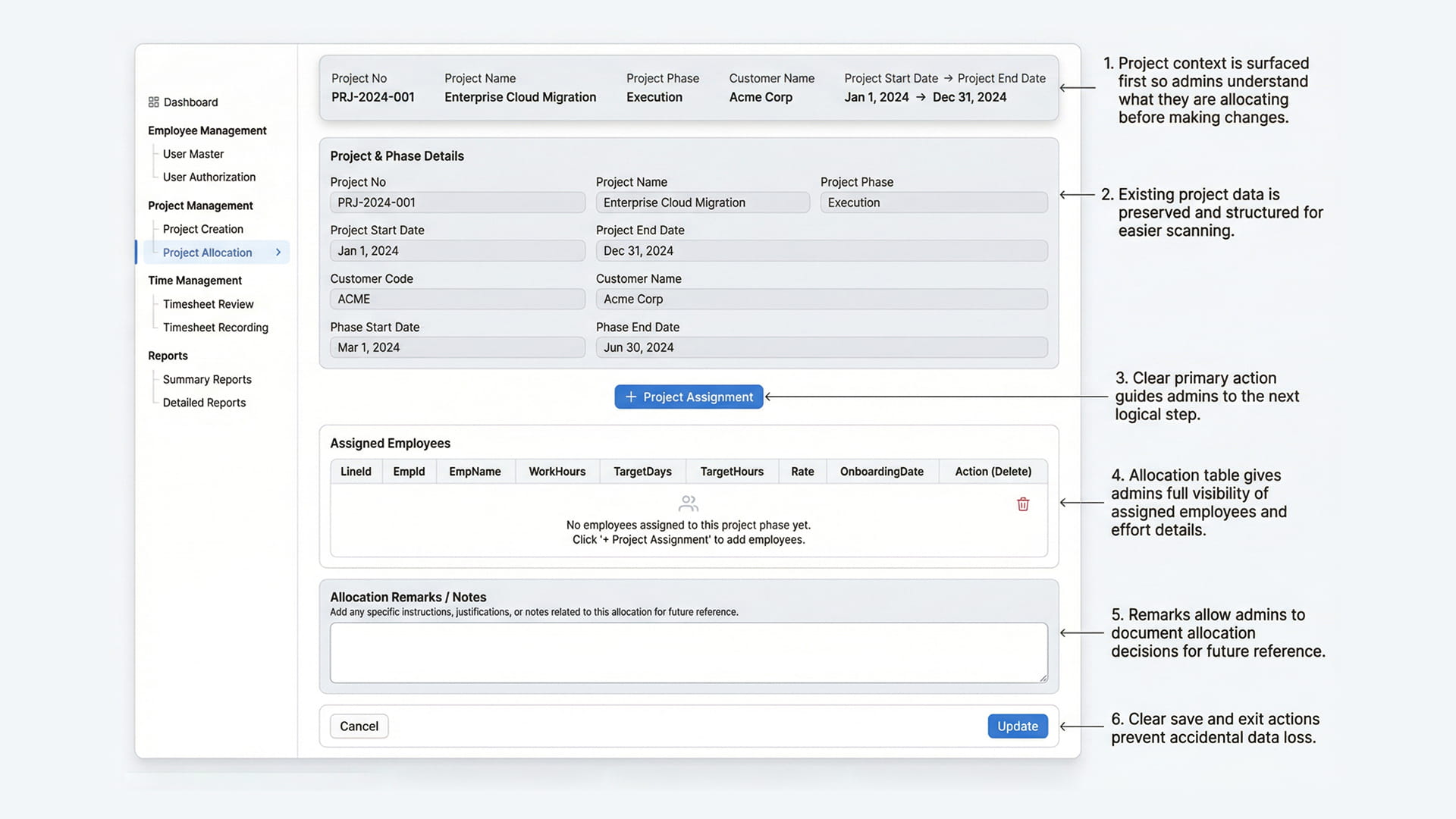Open Timesheet Recording in sidebar

pos(215,328)
